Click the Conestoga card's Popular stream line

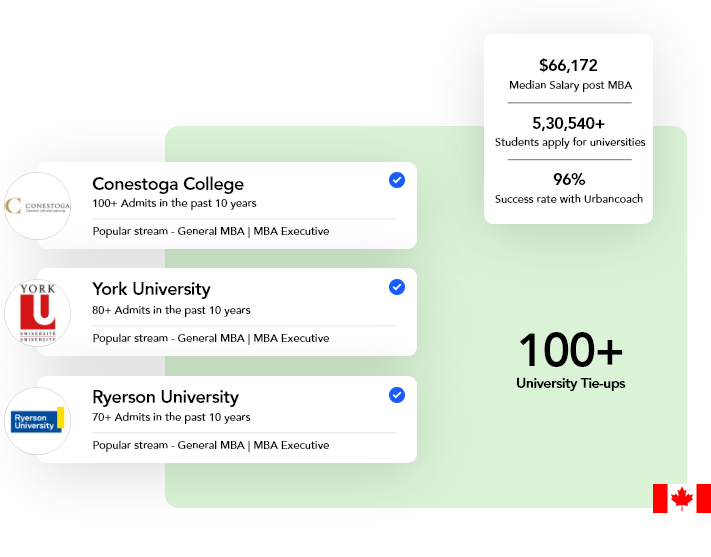(x=211, y=231)
